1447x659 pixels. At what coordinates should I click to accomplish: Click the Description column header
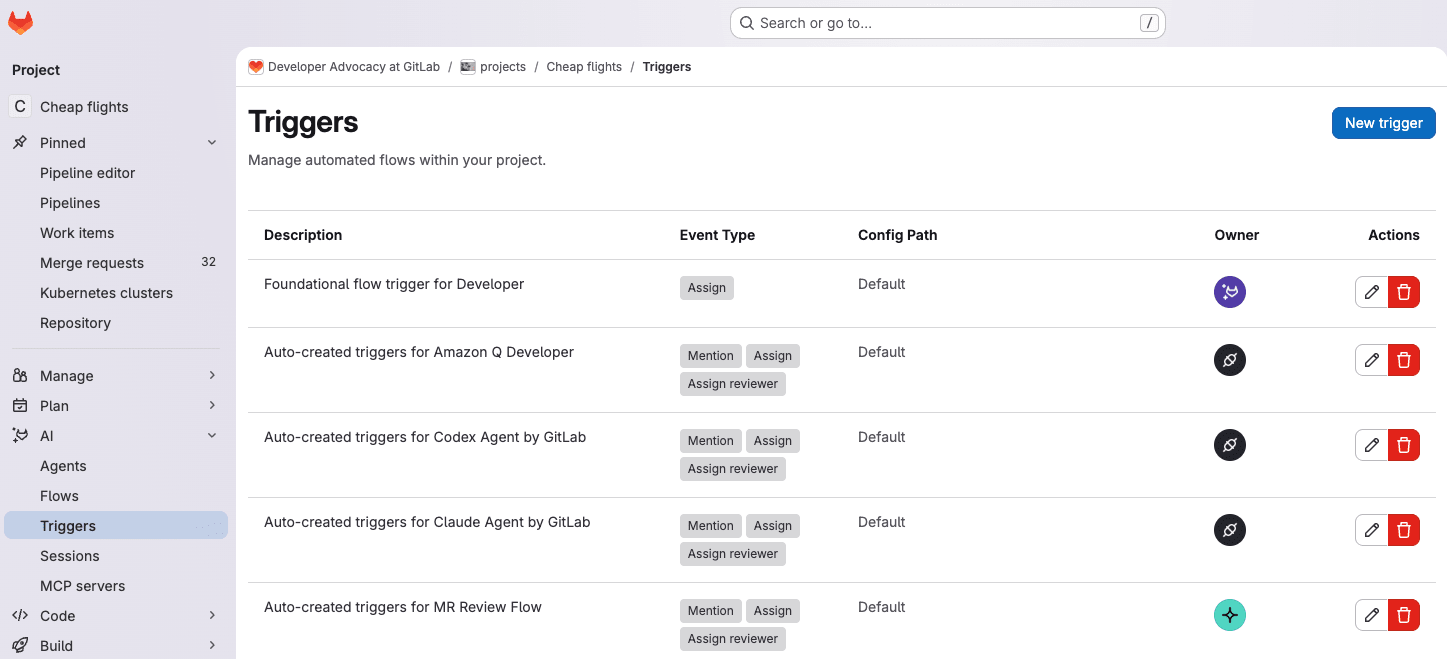coord(303,235)
